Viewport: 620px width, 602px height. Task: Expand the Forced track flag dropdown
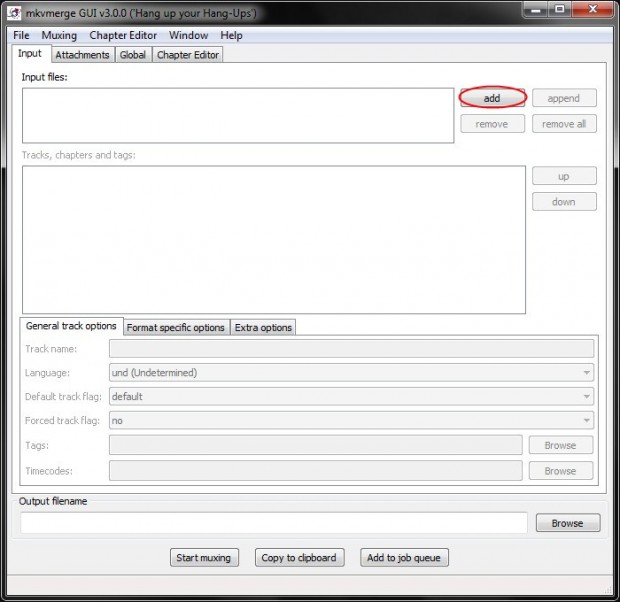coord(352,420)
